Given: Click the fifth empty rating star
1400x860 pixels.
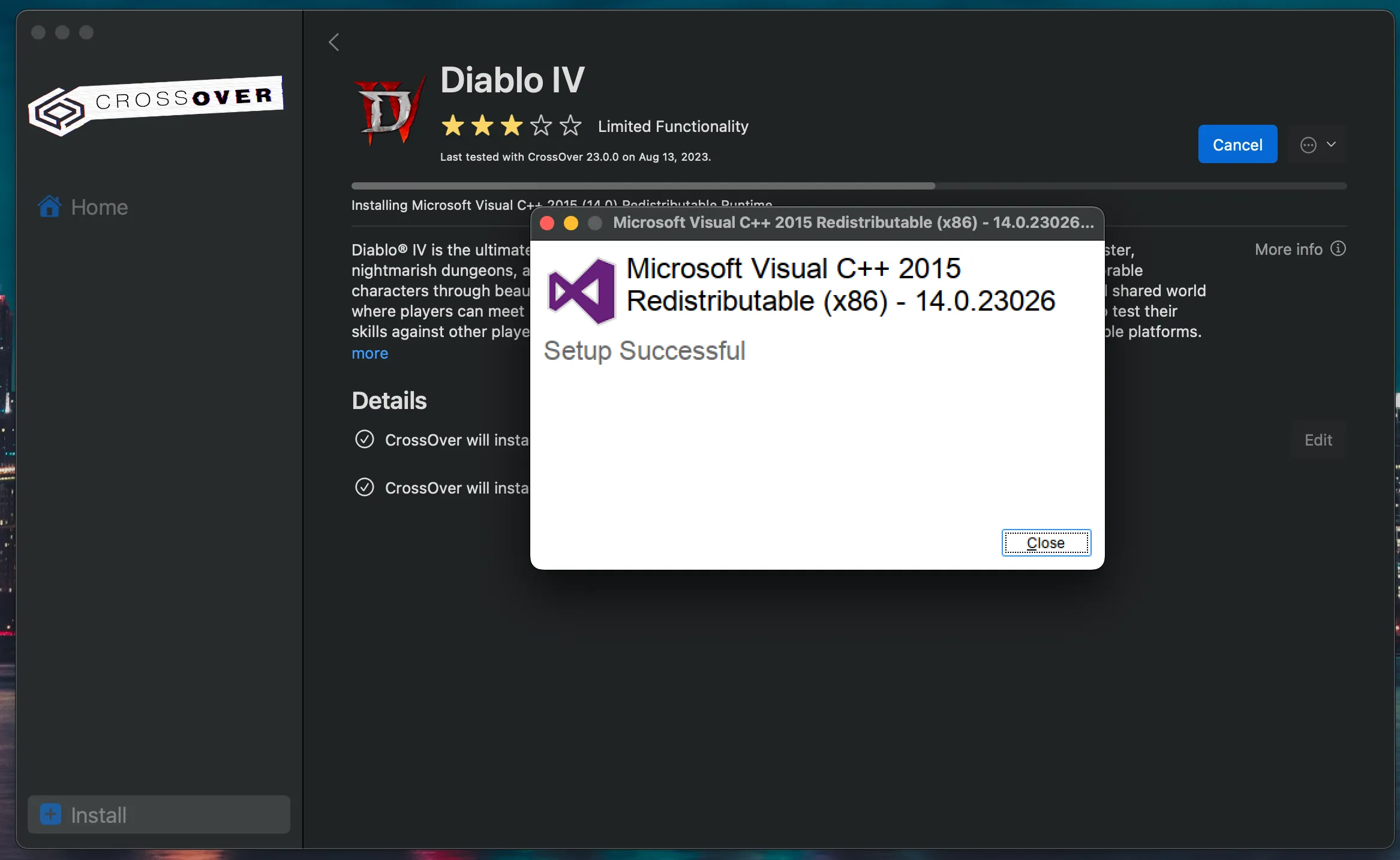Looking at the screenshot, I should (570, 126).
